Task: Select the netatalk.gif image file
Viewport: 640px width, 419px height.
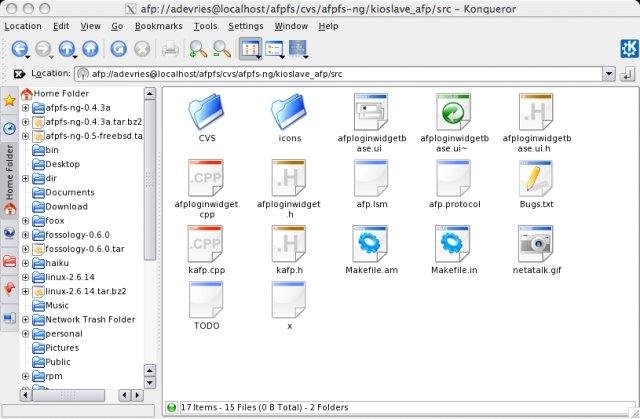Action: coord(537,250)
